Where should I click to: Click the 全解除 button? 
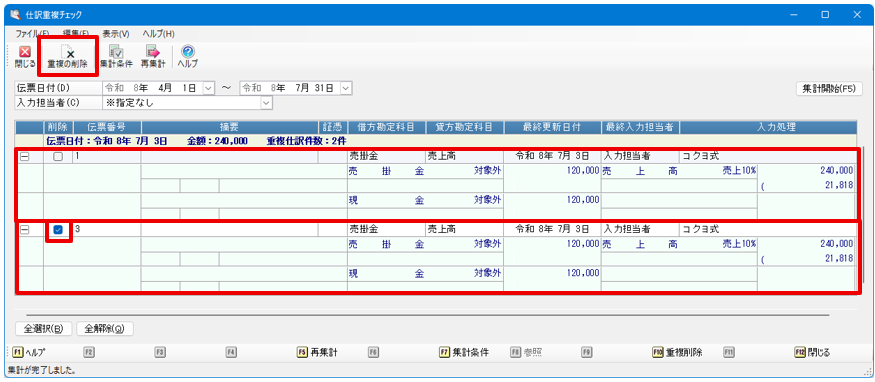tap(104, 328)
